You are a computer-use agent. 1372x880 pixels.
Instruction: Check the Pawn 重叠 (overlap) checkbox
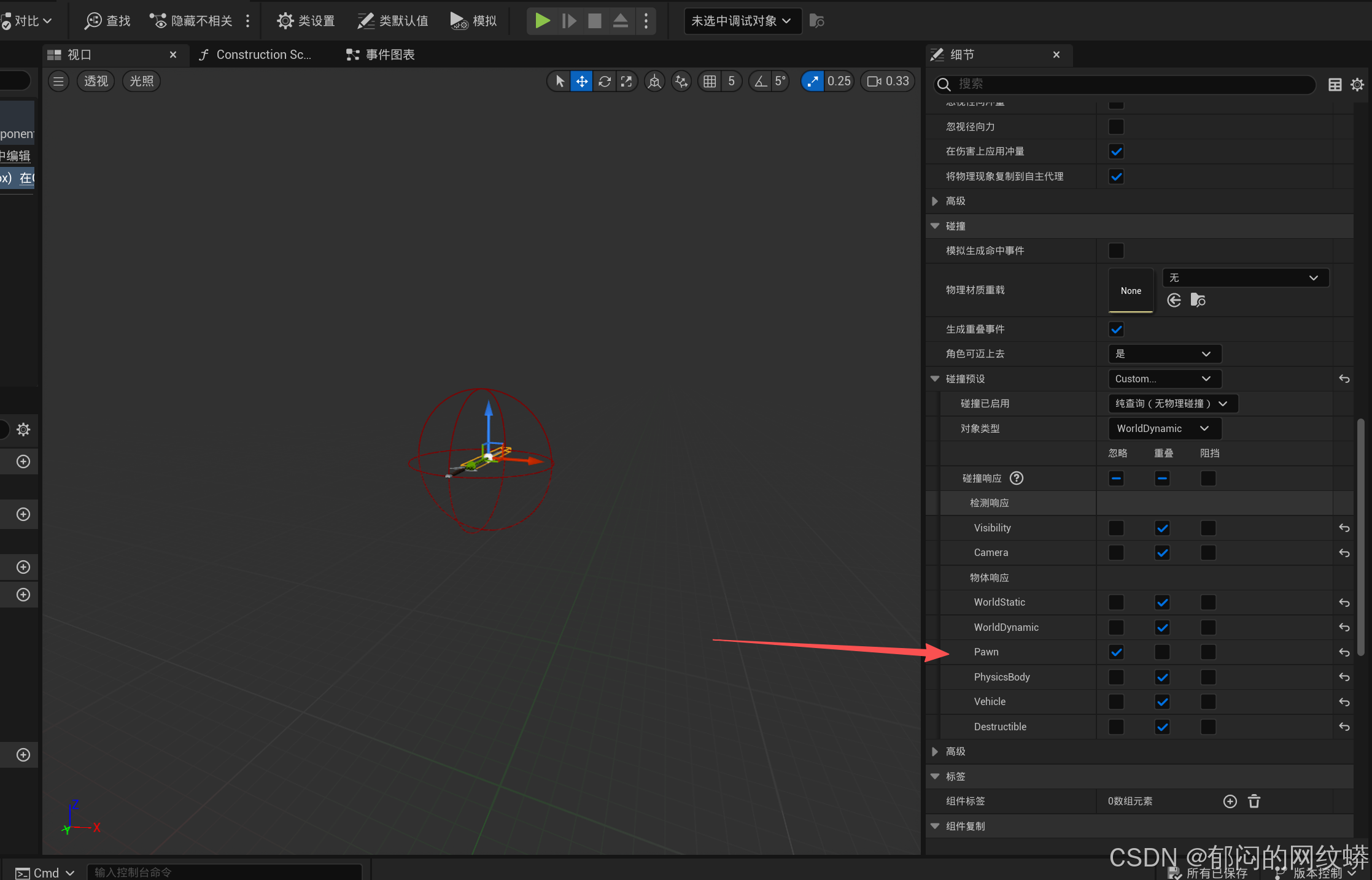[1161, 652]
